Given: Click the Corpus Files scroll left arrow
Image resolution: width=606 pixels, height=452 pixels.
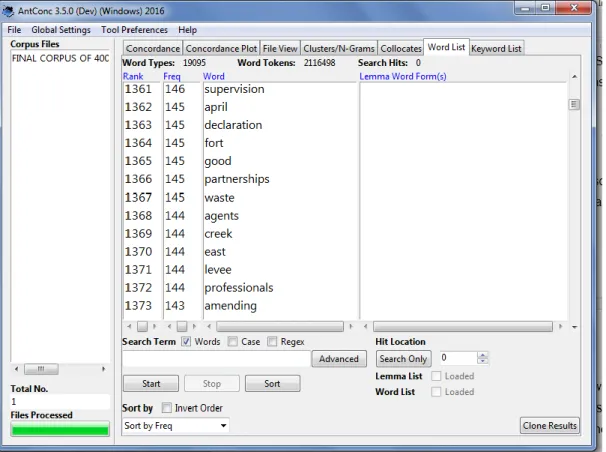Looking at the screenshot, I should pos(16,369).
